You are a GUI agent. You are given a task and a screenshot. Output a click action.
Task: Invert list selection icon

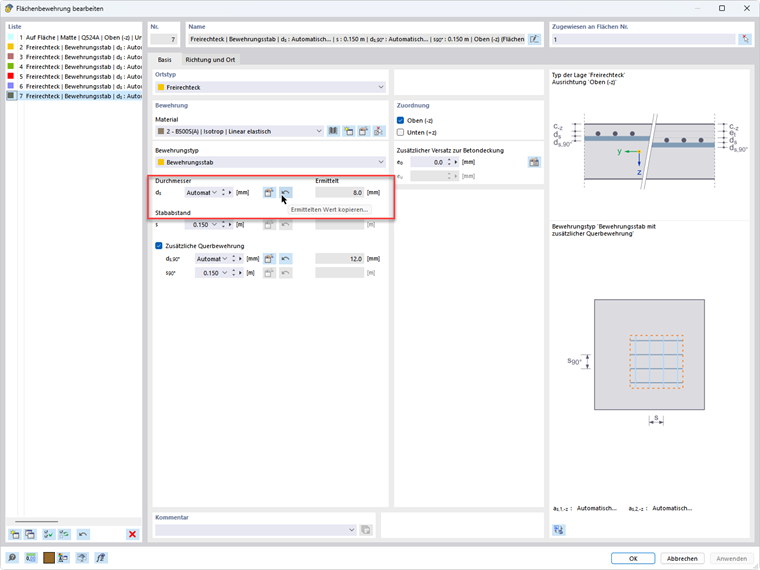point(64,534)
